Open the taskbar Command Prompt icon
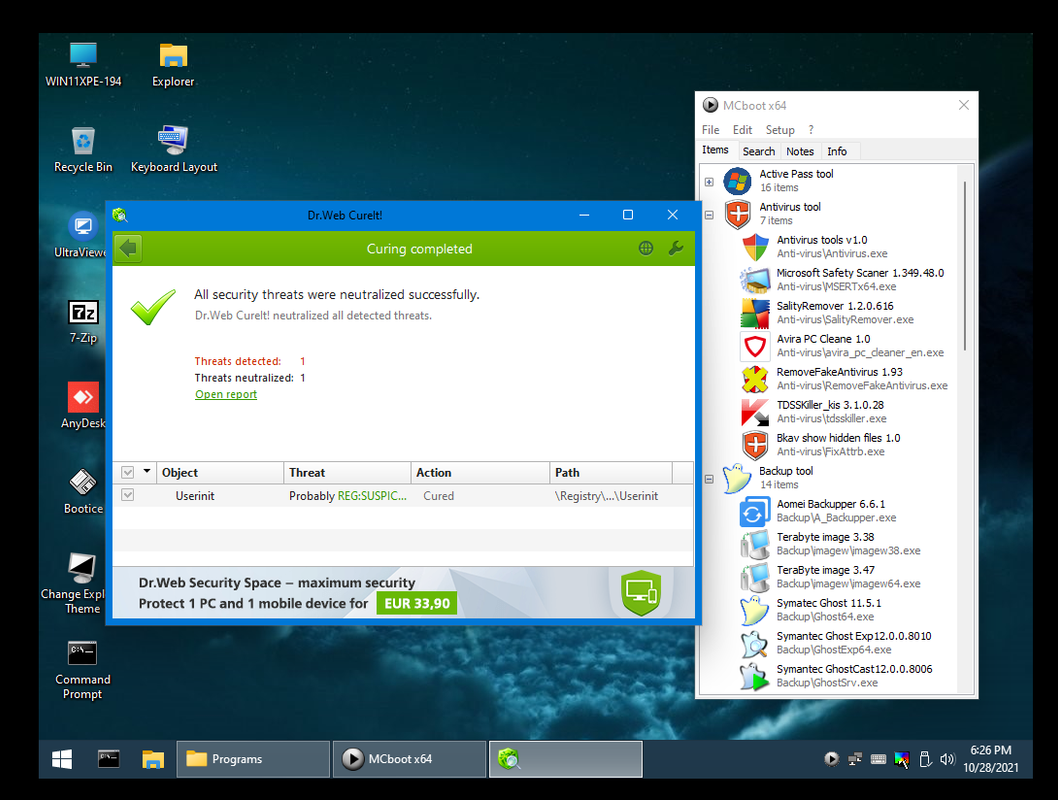This screenshot has height=800, width=1058. point(109,759)
